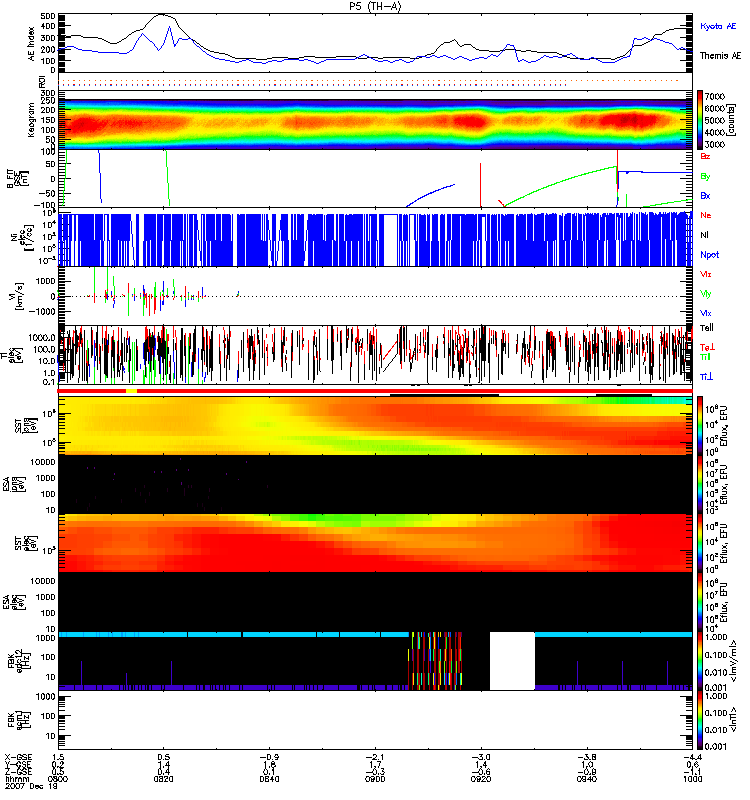
Task: Click the 0900 time tick label
Action: coord(375,779)
